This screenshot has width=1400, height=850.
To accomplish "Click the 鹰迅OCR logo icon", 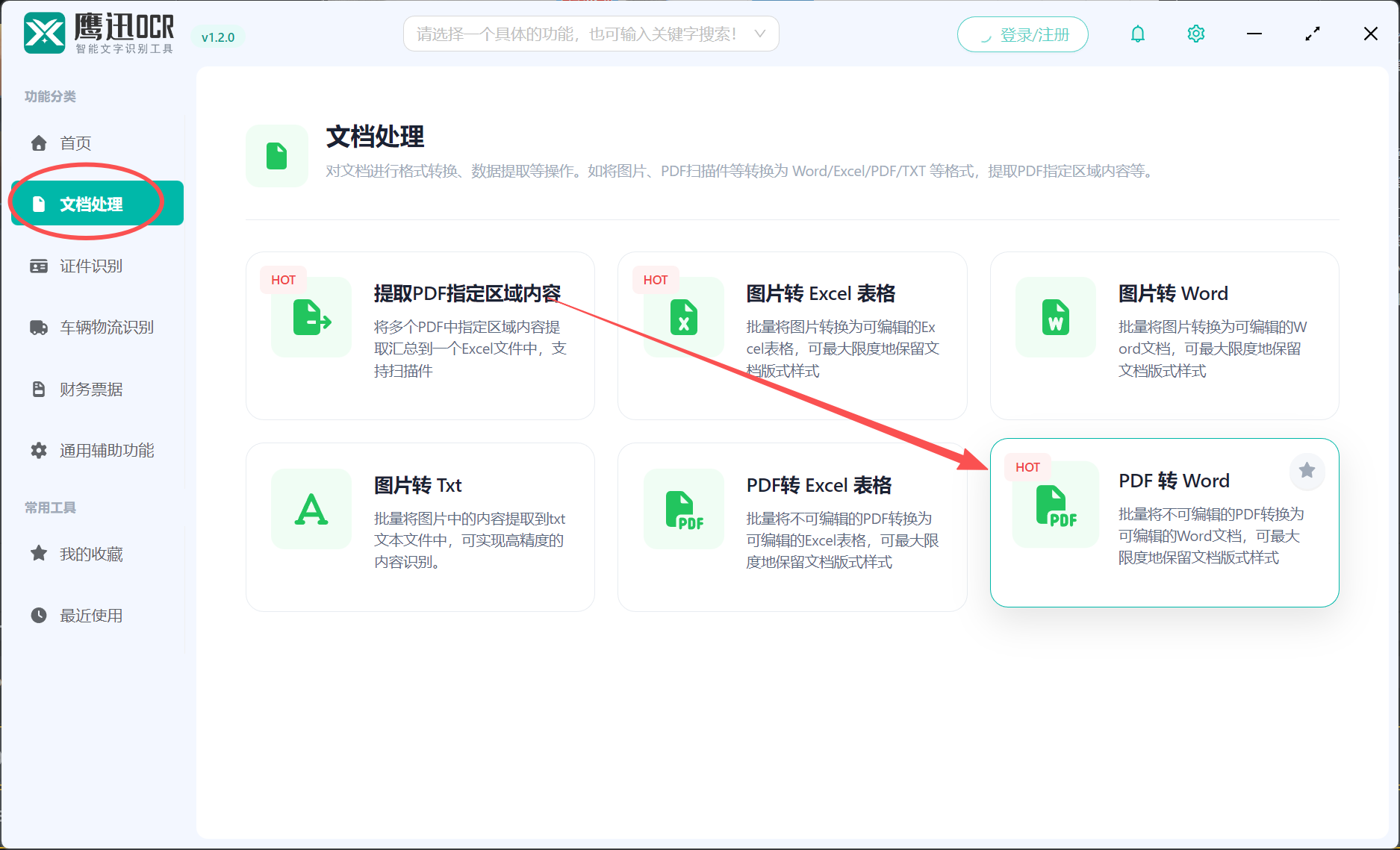I will [x=44, y=33].
